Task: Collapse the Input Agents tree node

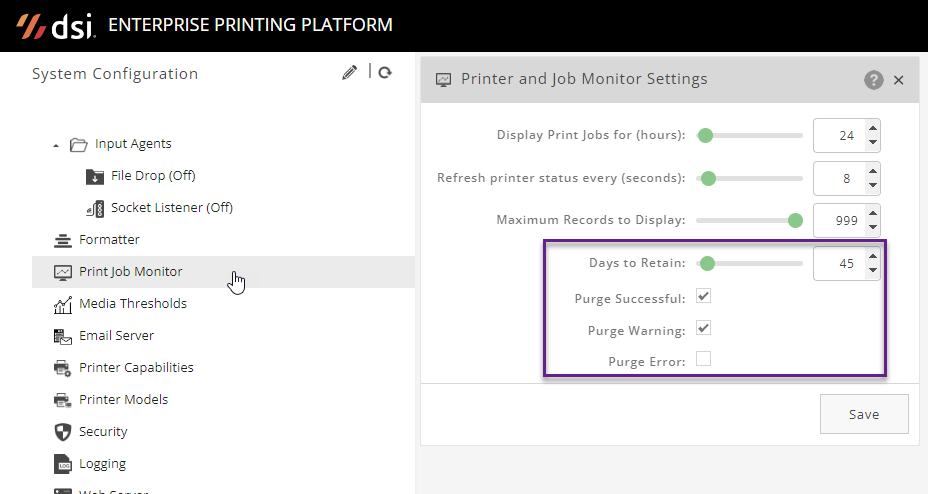Action: (56, 145)
